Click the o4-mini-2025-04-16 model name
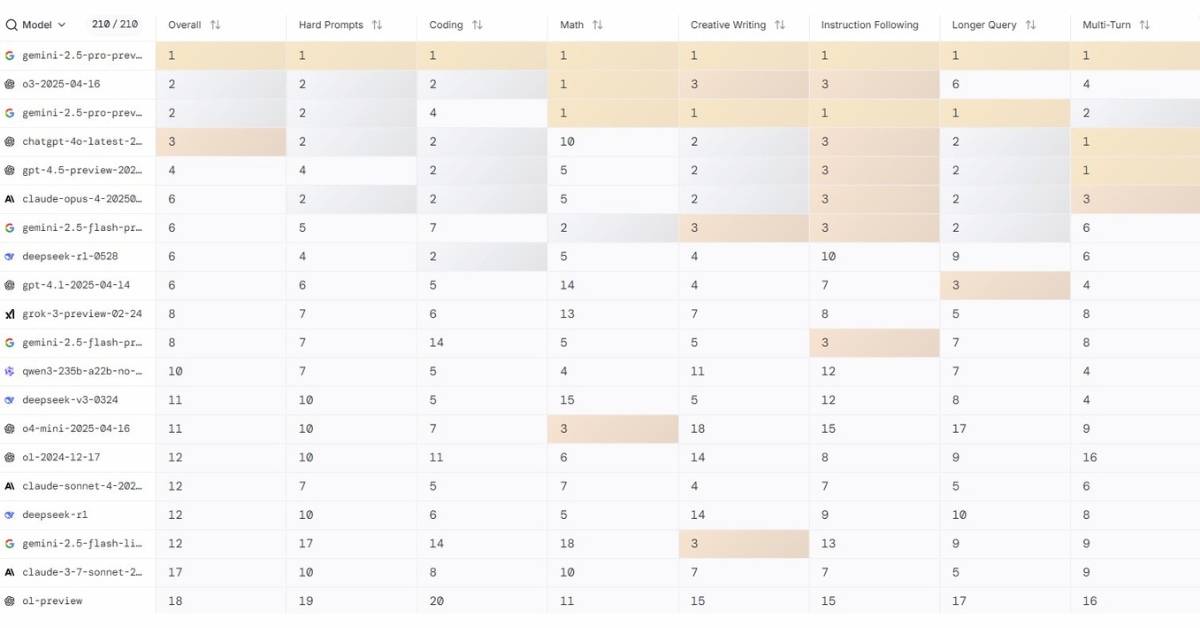This screenshot has height=628, width=1200. (76, 429)
